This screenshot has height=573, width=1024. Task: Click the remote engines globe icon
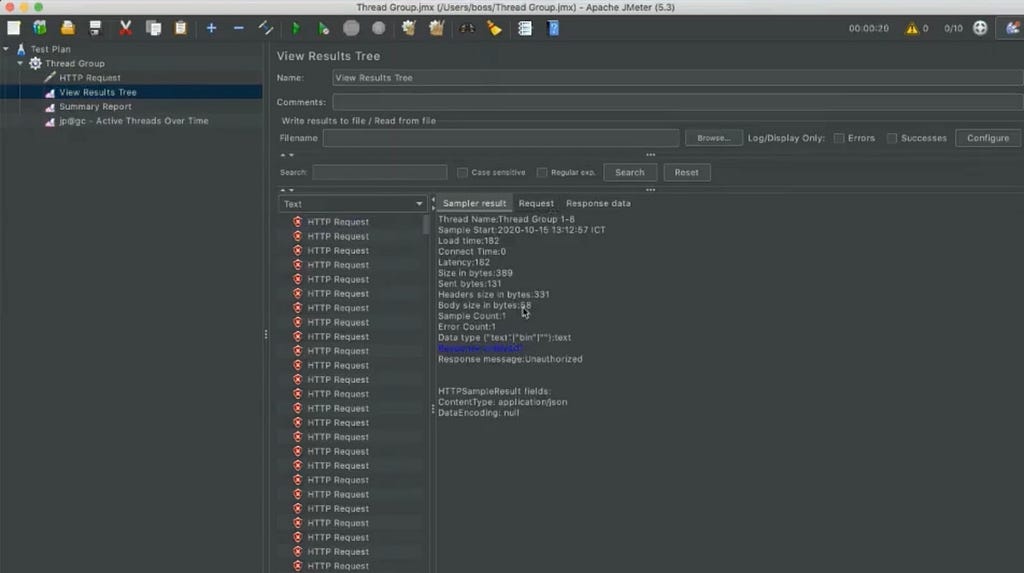click(980, 28)
